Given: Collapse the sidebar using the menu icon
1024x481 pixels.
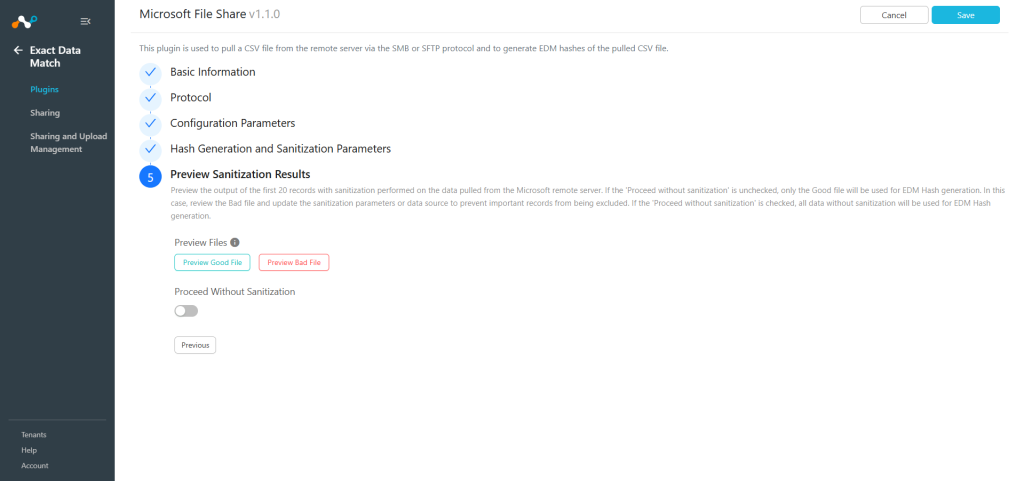Looking at the screenshot, I should point(85,22).
